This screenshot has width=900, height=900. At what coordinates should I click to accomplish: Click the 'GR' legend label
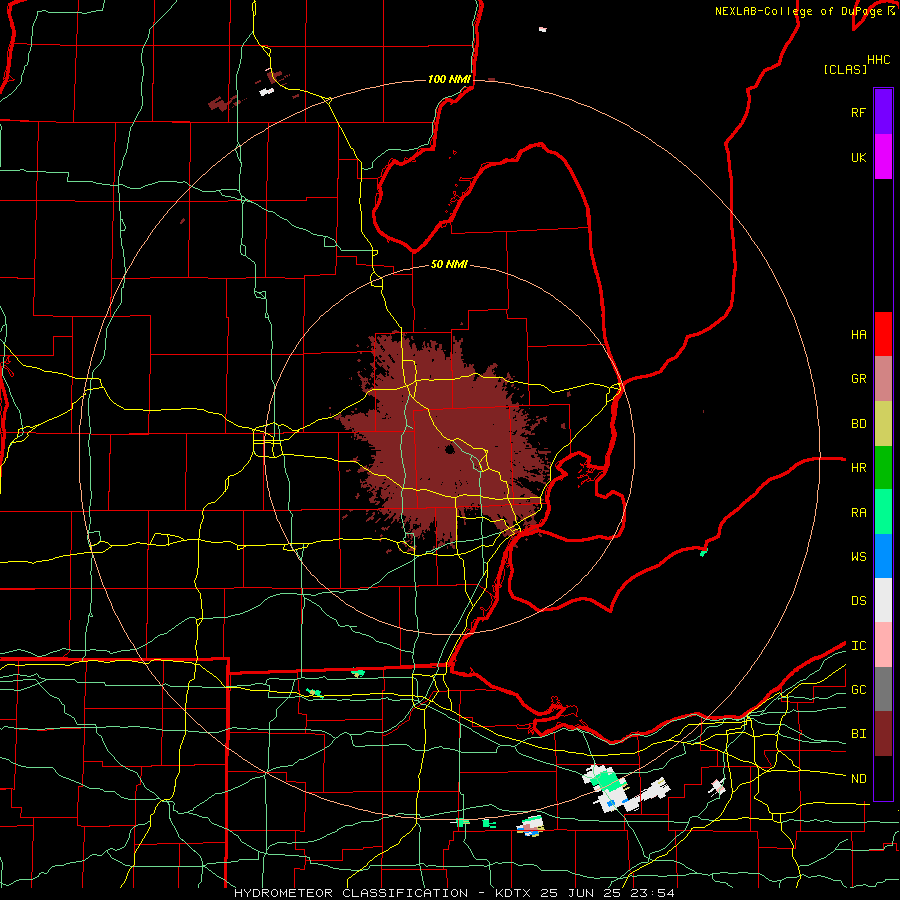click(x=858, y=379)
